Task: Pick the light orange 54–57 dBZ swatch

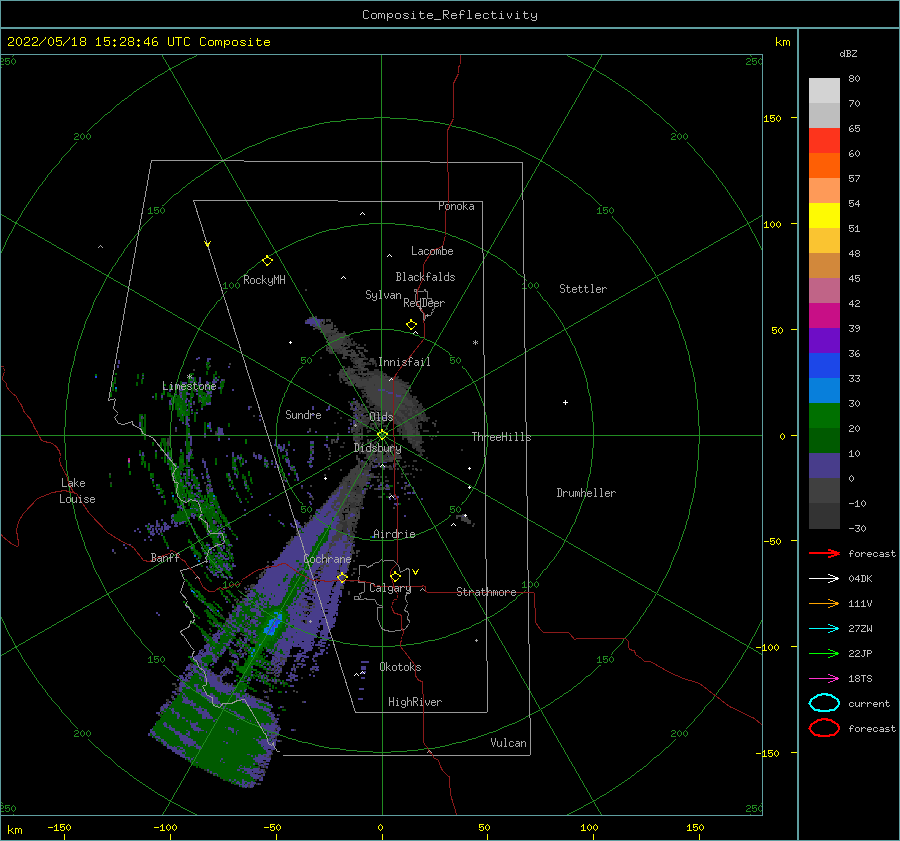Action: 824,191
